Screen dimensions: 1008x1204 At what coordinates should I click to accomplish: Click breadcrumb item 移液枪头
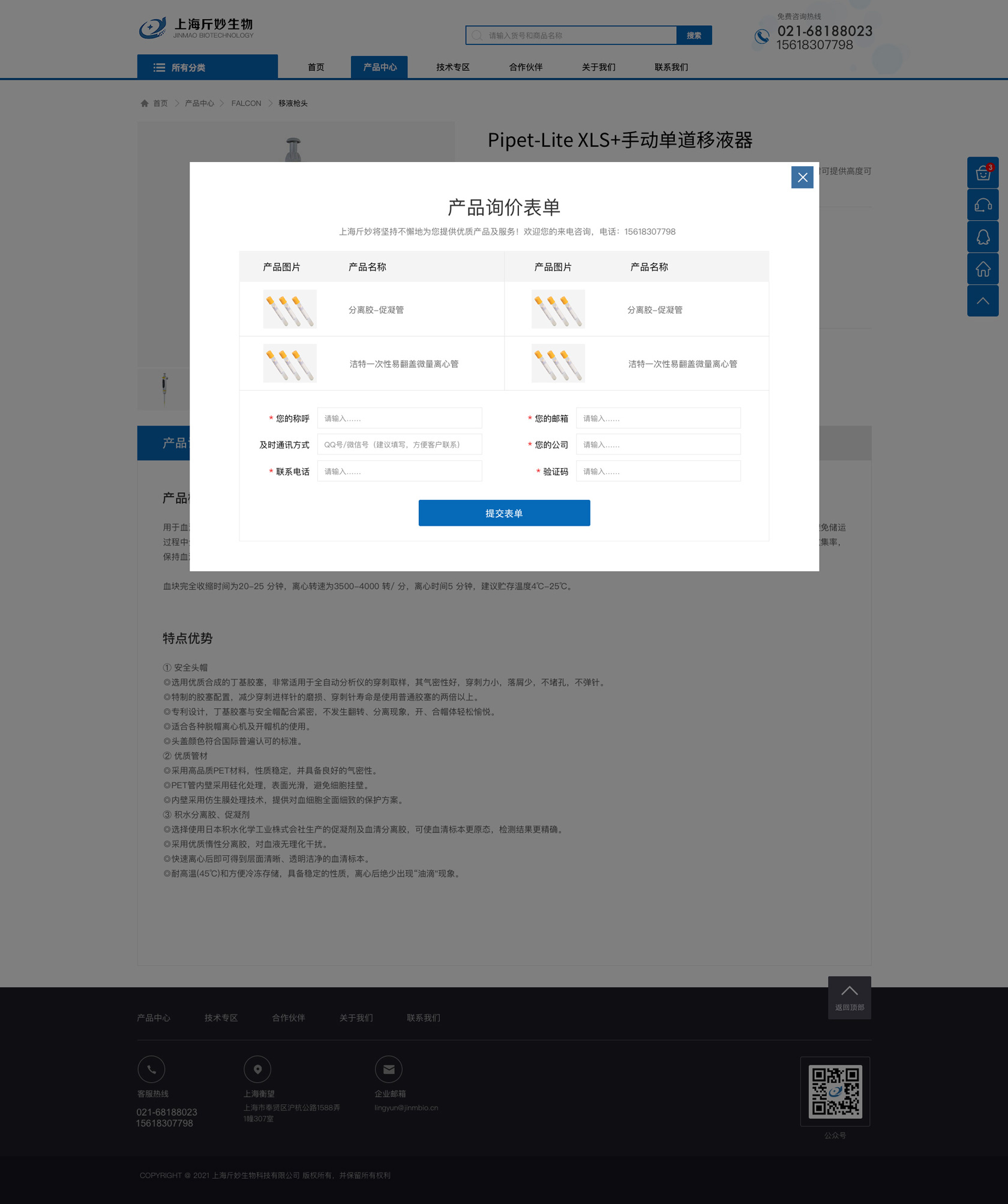tap(293, 103)
